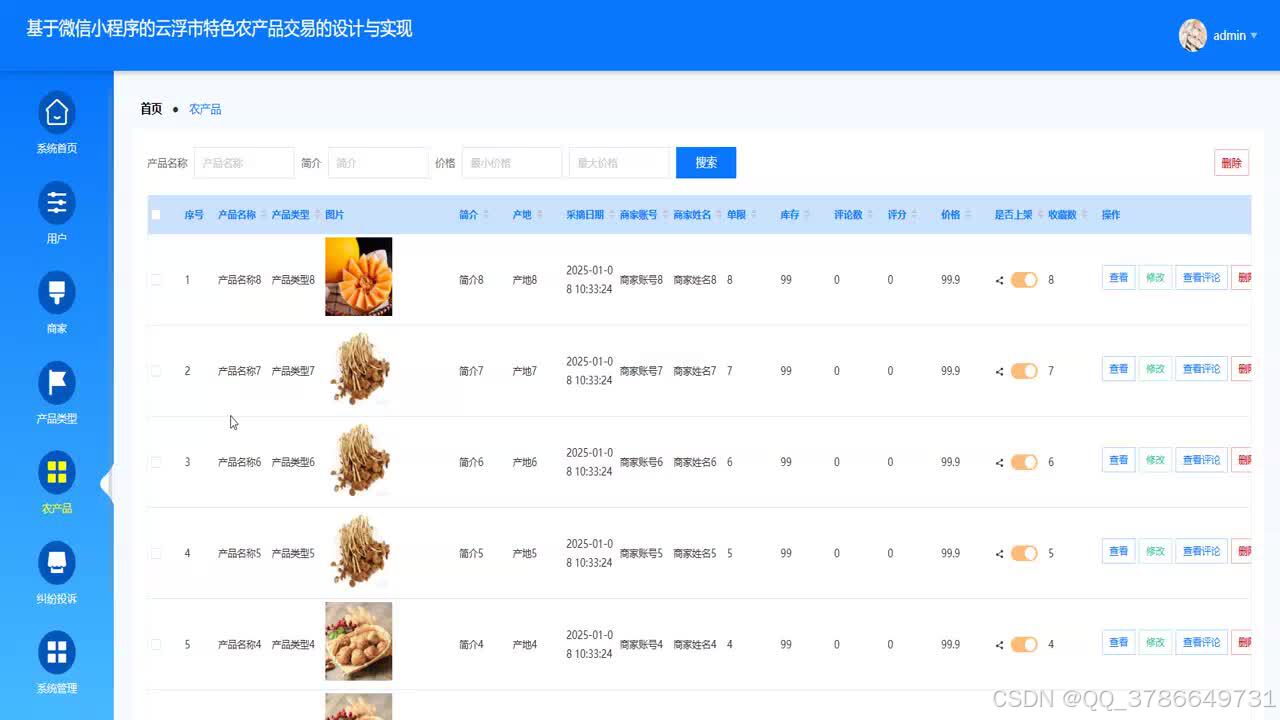Image resolution: width=1280 pixels, height=720 pixels.
Task: Open 首页 from the breadcrumb
Action: pos(150,108)
